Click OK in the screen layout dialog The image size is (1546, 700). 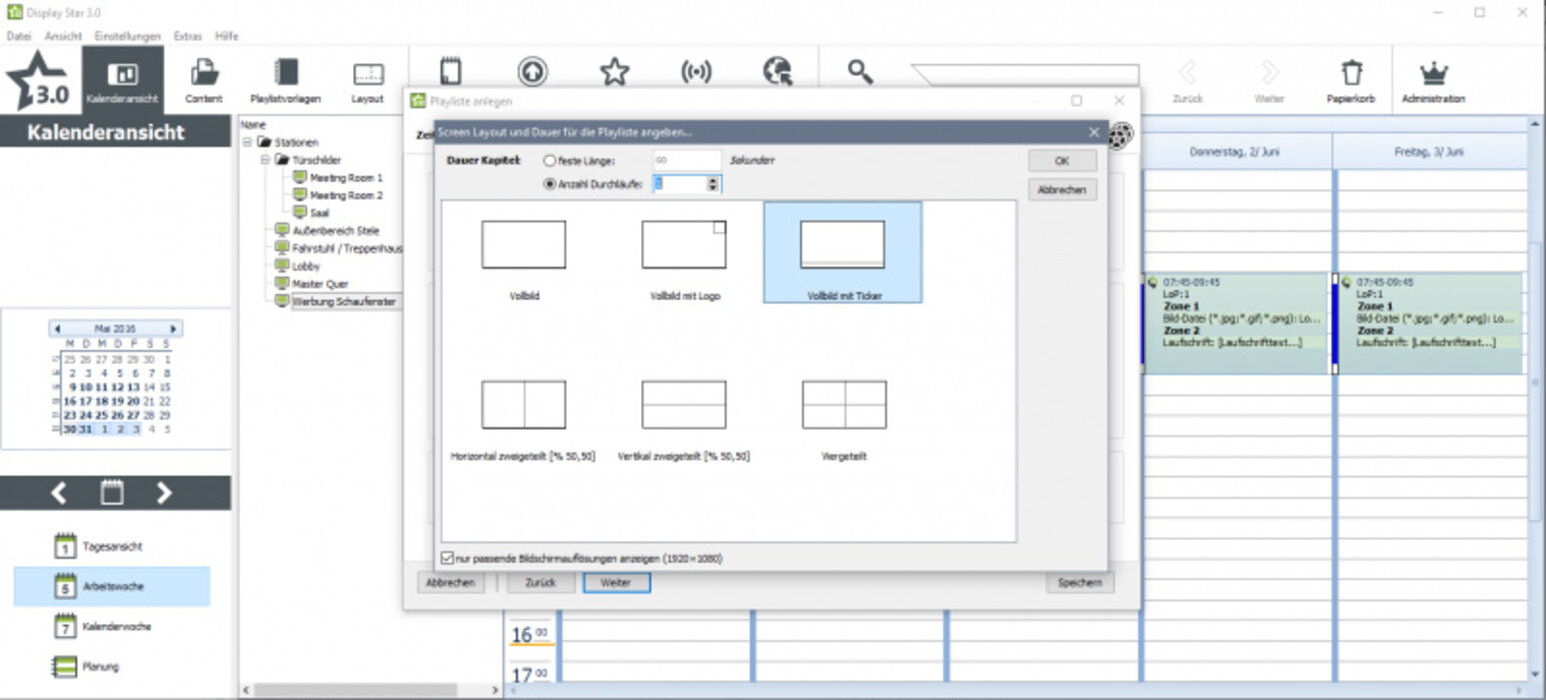[1061, 161]
